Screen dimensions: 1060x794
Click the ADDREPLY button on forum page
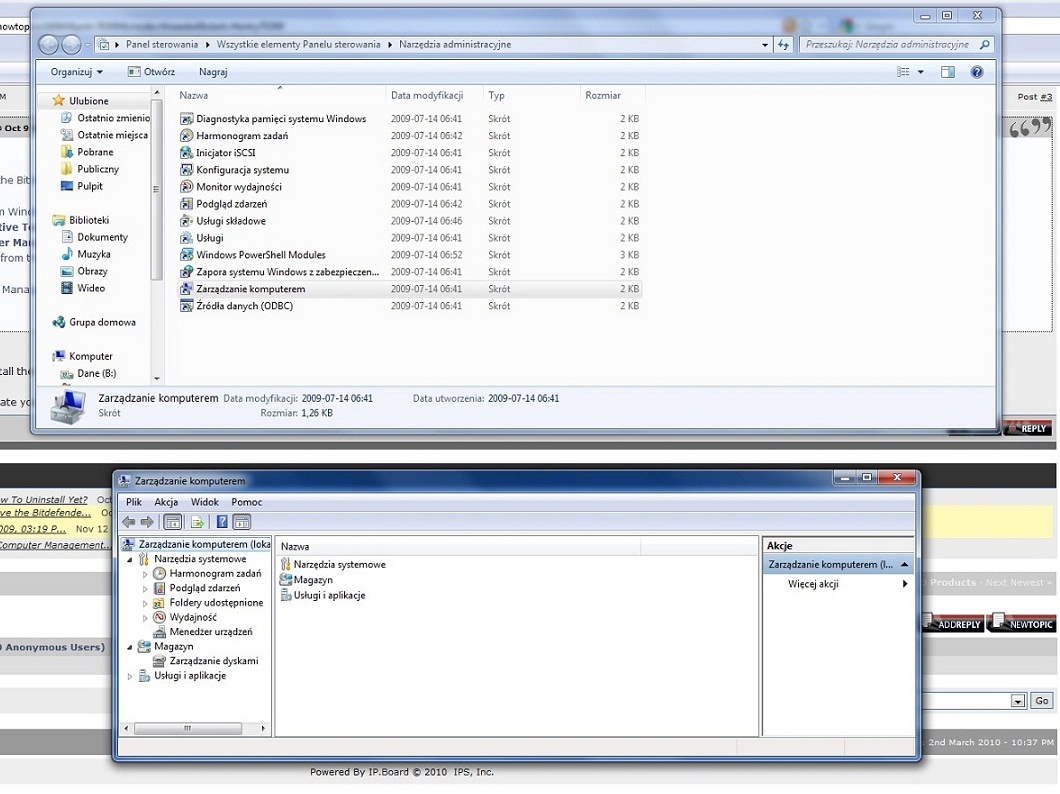click(x=953, y=623)
